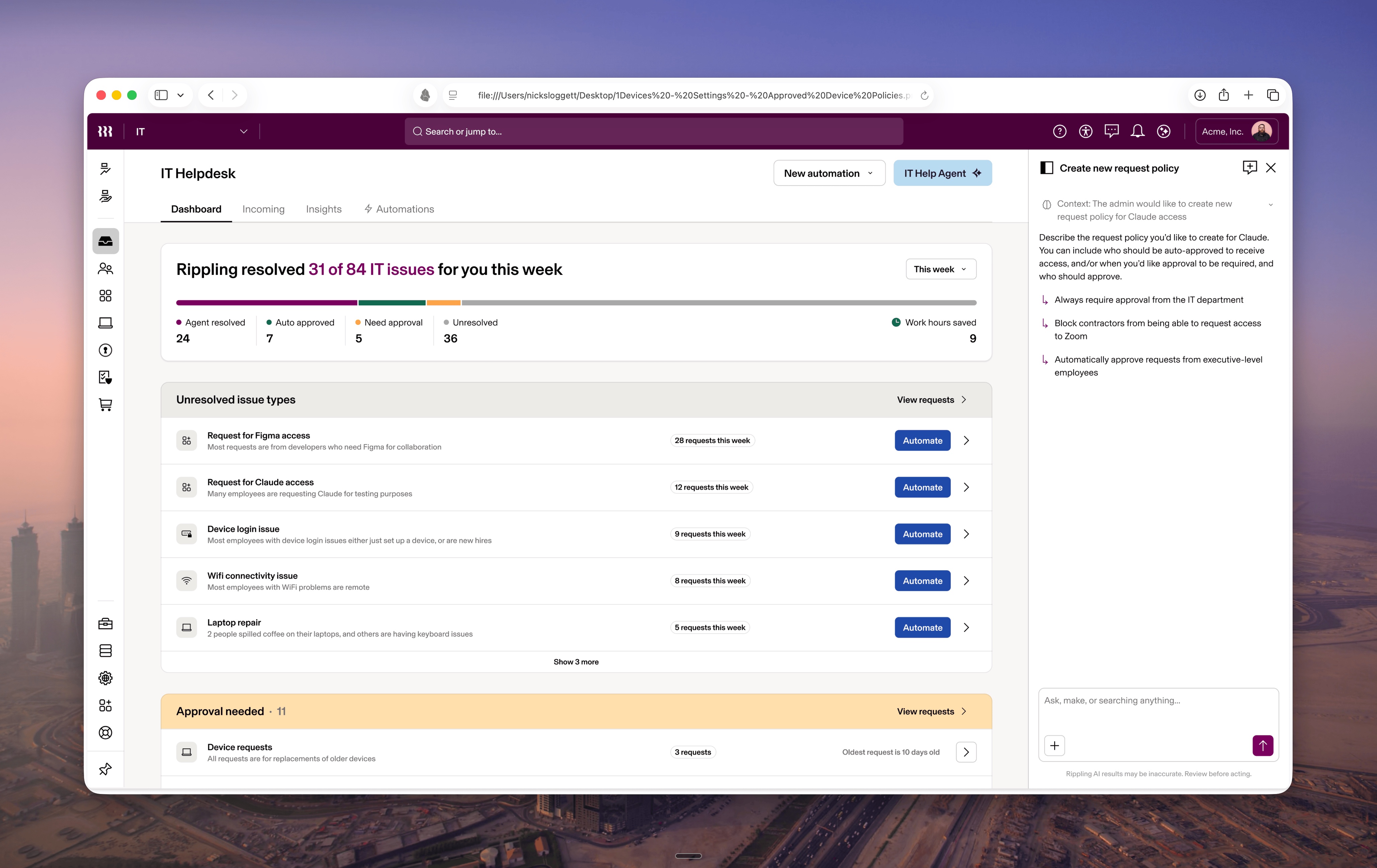Expand the Wifi connectivity issue row chevron
This screenshot has width=1377, height=868.
[966, 581]
